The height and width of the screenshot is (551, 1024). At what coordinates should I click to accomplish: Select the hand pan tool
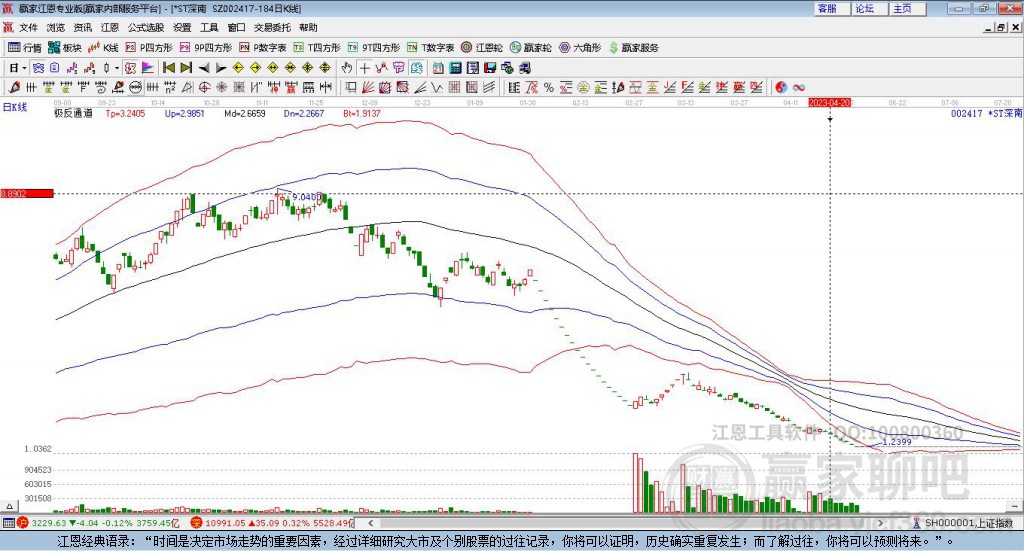347,68
